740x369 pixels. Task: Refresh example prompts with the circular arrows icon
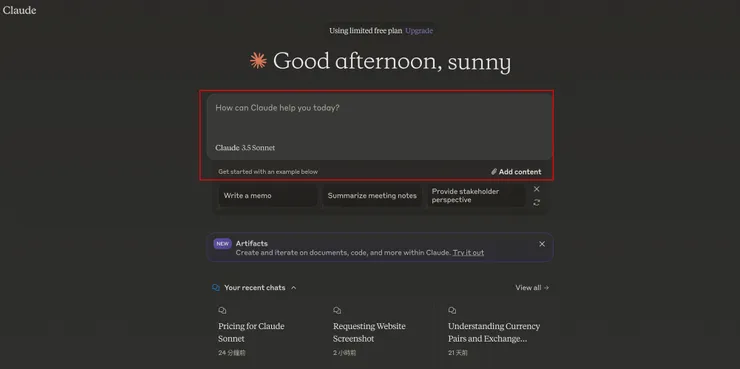pos(537,202)
